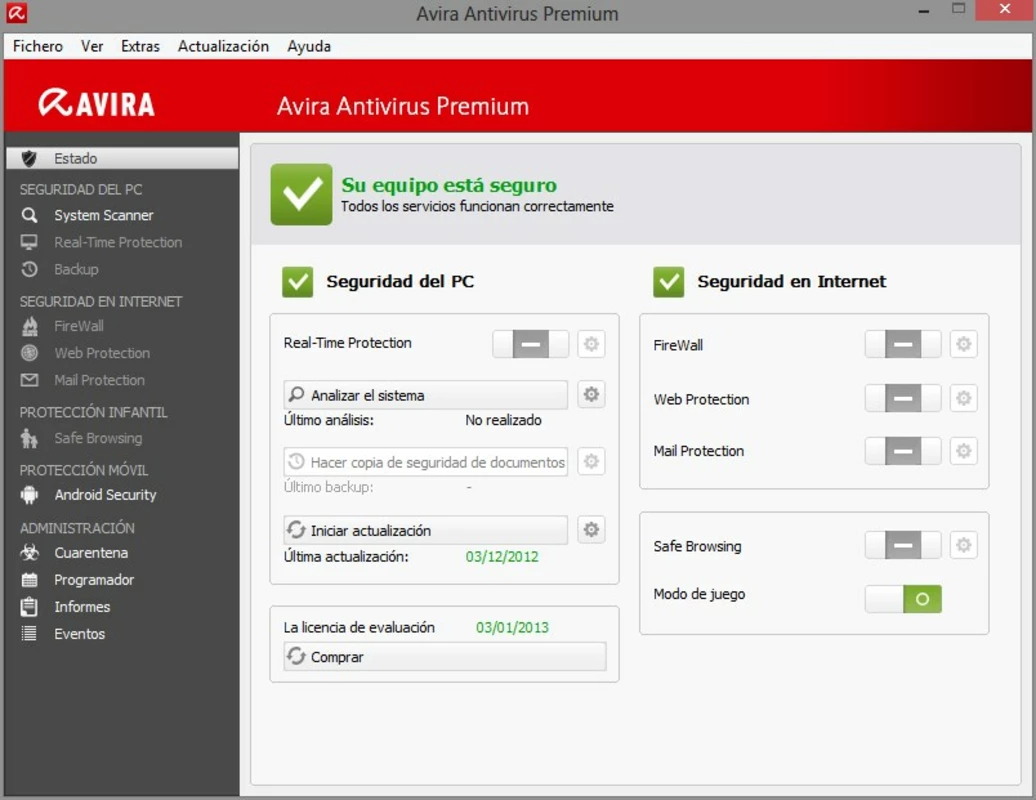1036x800 pixels.
Task: Toggle the Web Protection switch
Action: coord(903,398)
